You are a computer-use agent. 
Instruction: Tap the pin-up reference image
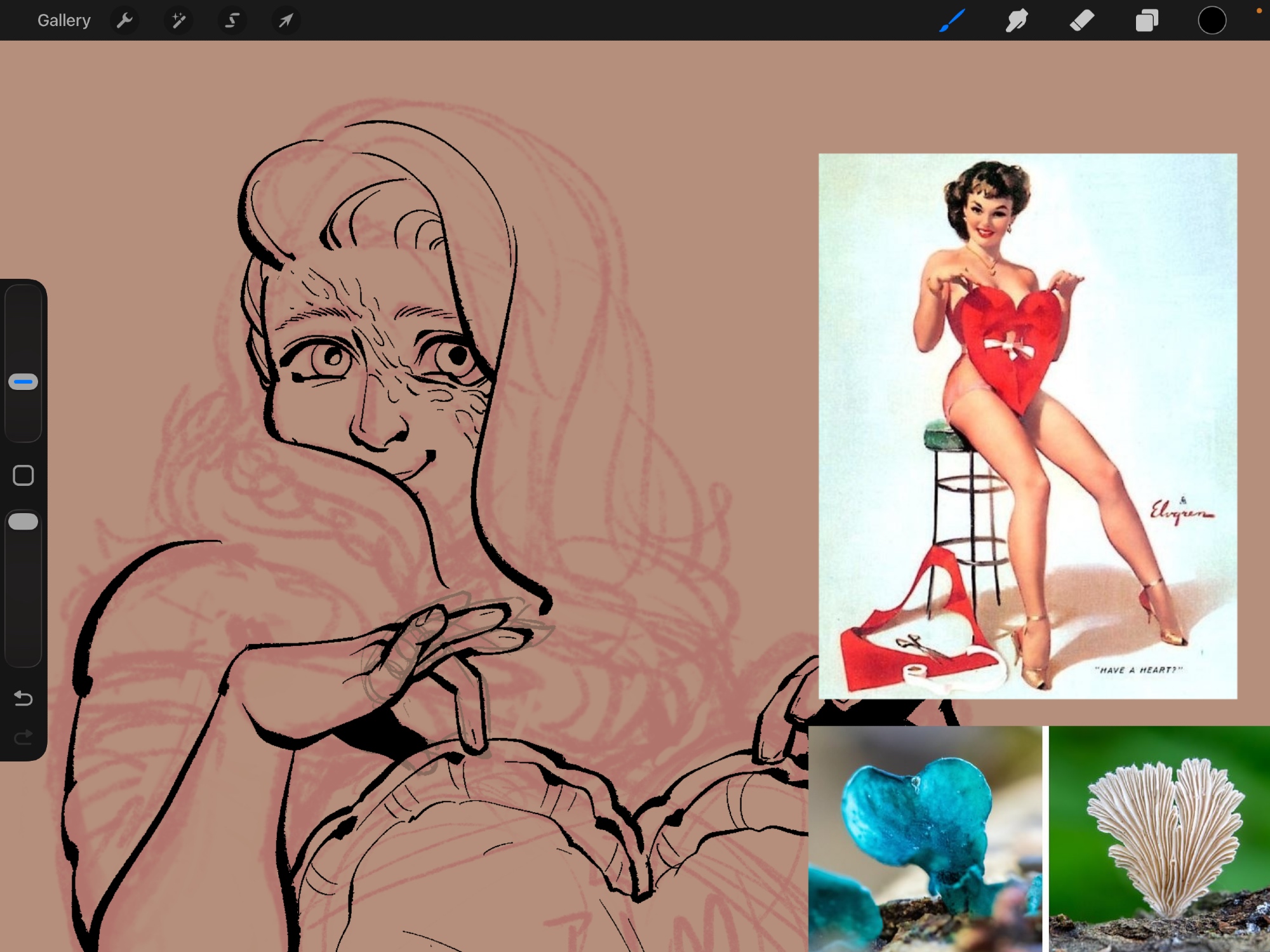tap(1027, 426)
